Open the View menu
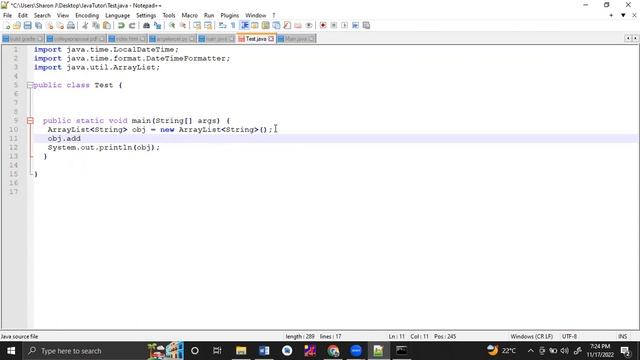 62,16
